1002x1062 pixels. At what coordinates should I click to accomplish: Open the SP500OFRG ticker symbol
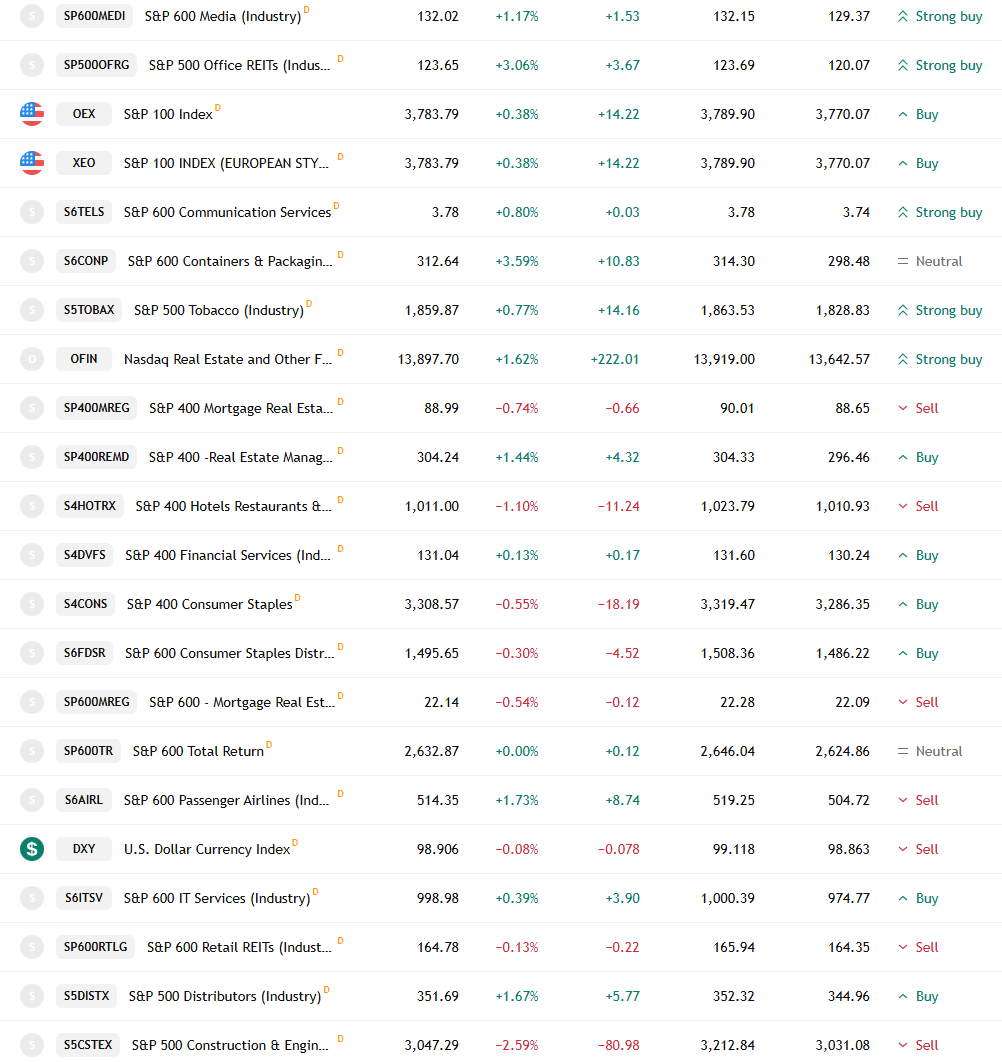(96, 65)
